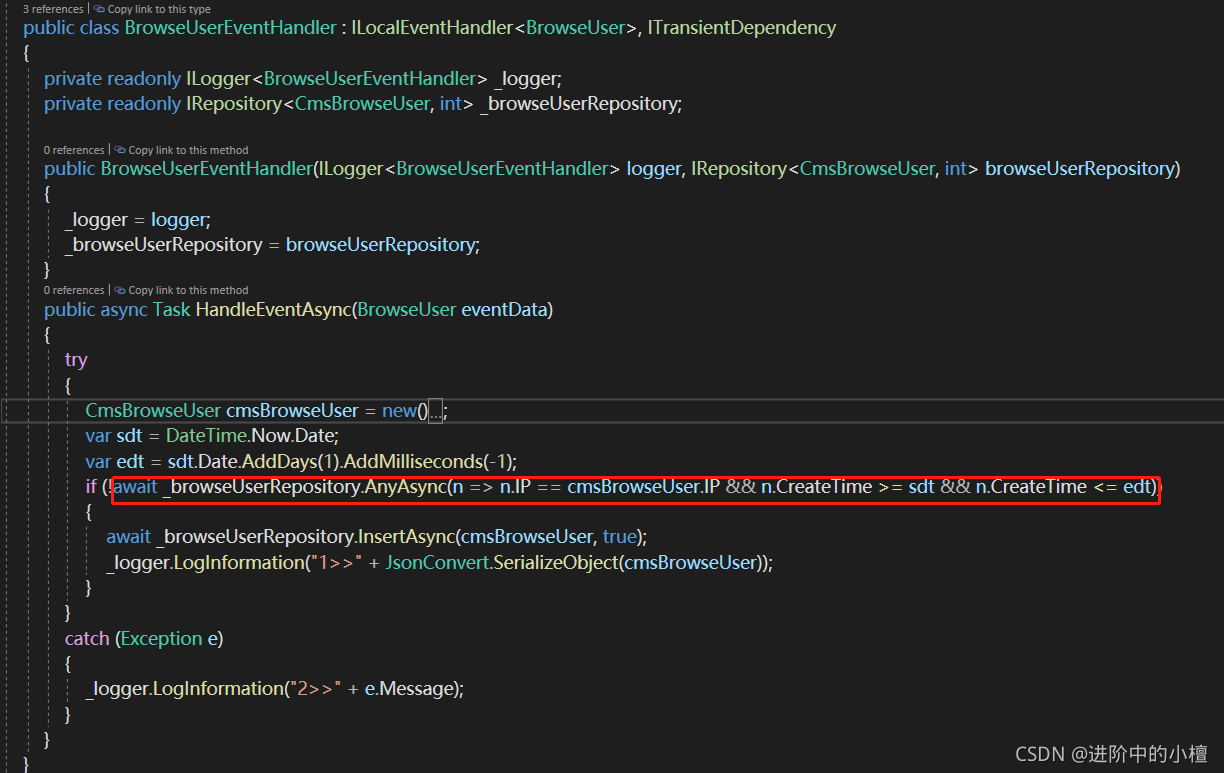This screenshot has height=773, width=1224.
Task: Select the class name BrowseUserEventHandler
Action: pyautogui.click(x=230, y=27)
